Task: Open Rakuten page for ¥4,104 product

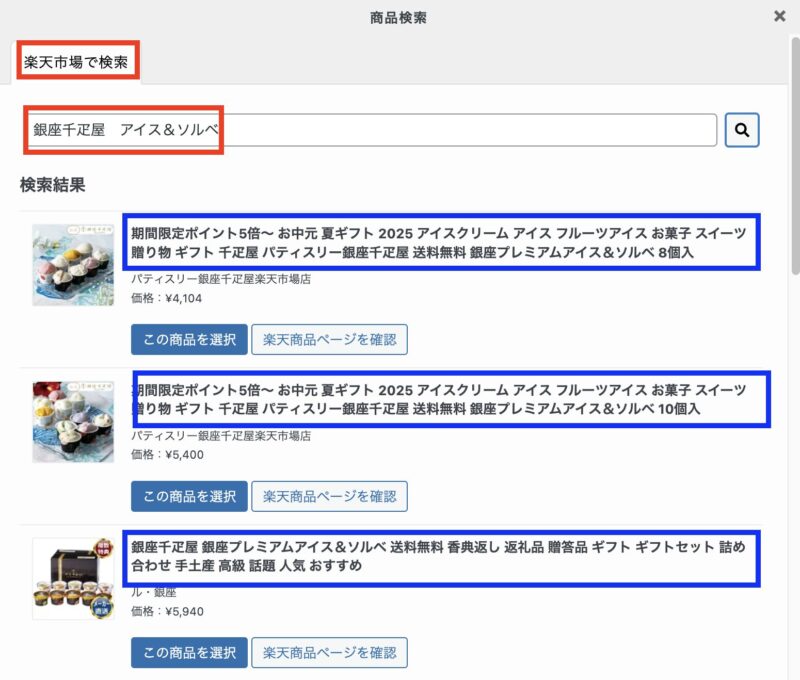Action: [330, 339]
